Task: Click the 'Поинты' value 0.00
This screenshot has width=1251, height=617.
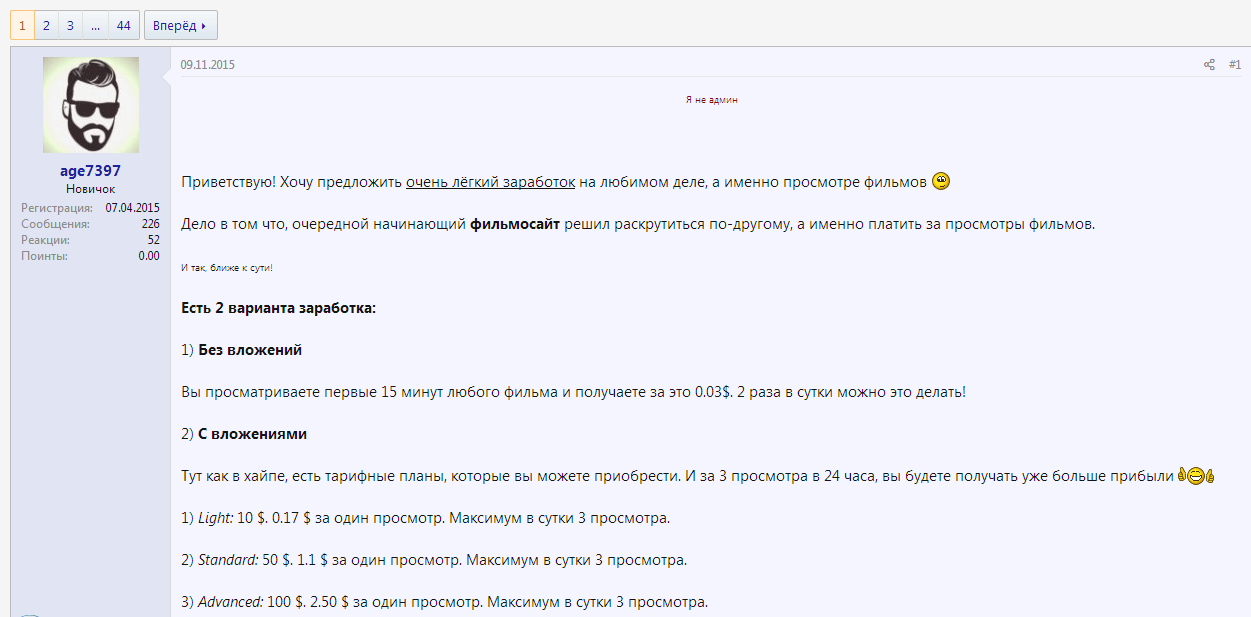Action: 149,256
